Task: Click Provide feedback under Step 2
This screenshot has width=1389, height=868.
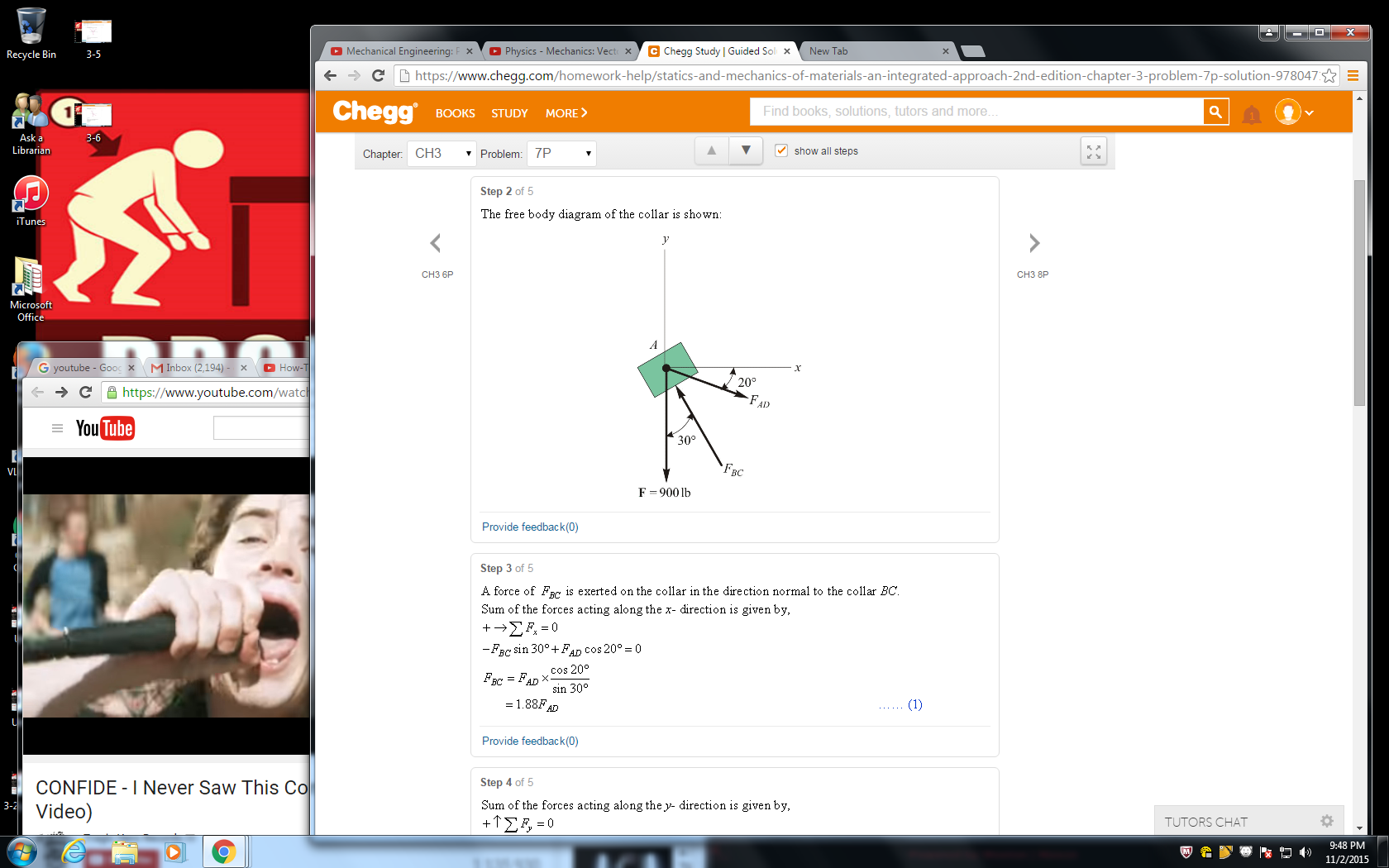Action: 530,527
